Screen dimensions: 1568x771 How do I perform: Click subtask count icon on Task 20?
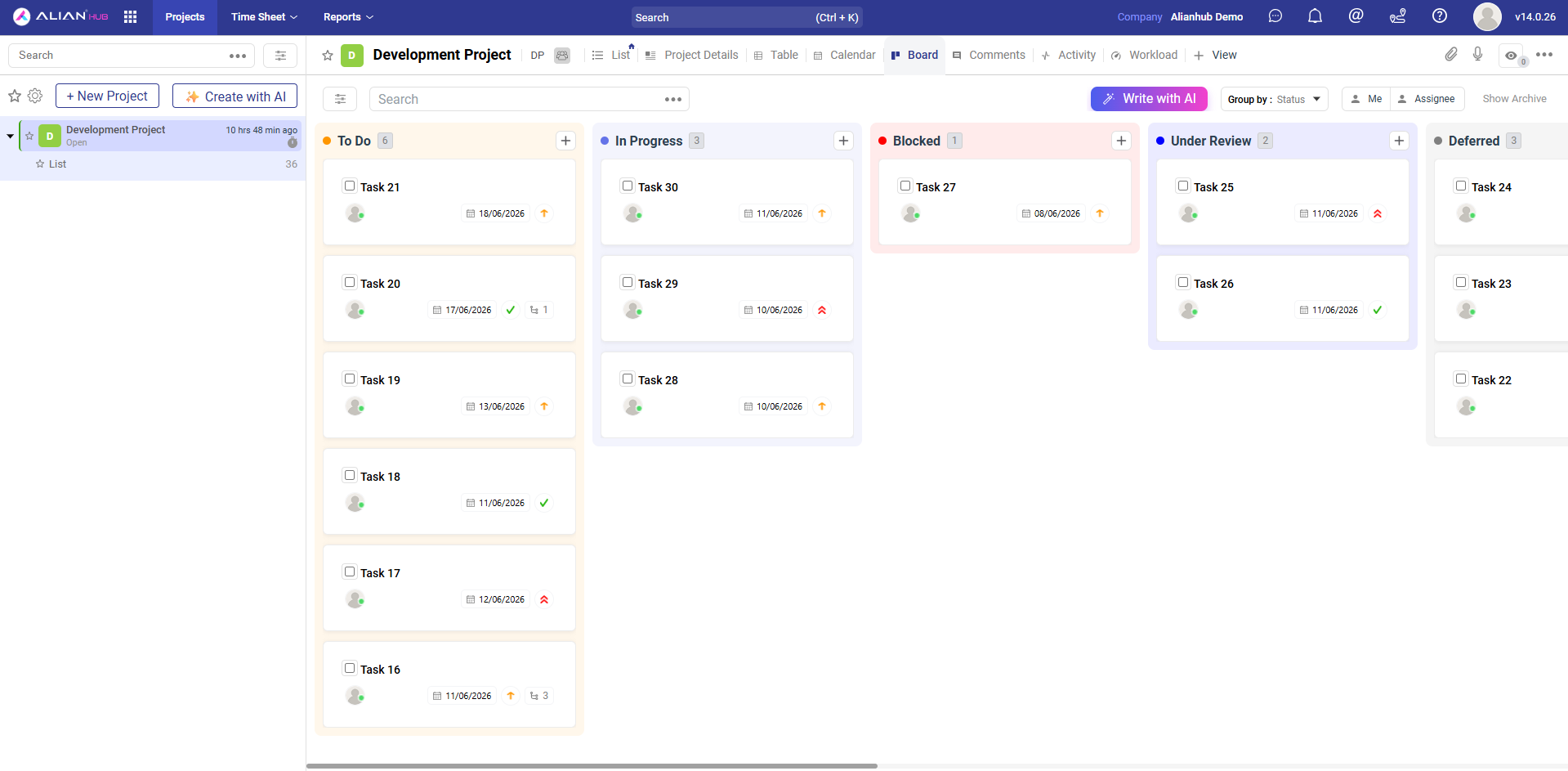point(539,310)
